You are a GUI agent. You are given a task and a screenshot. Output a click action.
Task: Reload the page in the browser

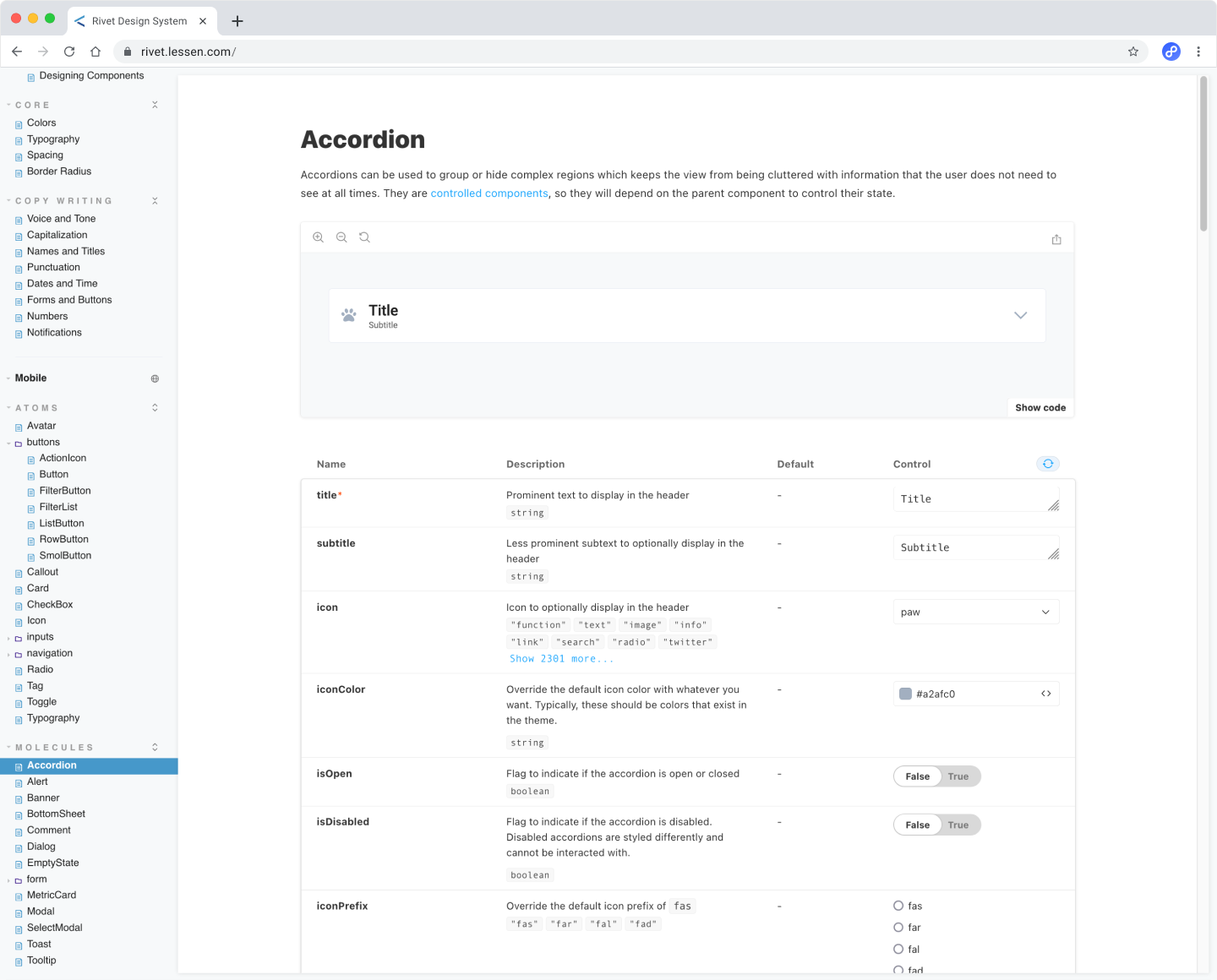tap(69, 52)
